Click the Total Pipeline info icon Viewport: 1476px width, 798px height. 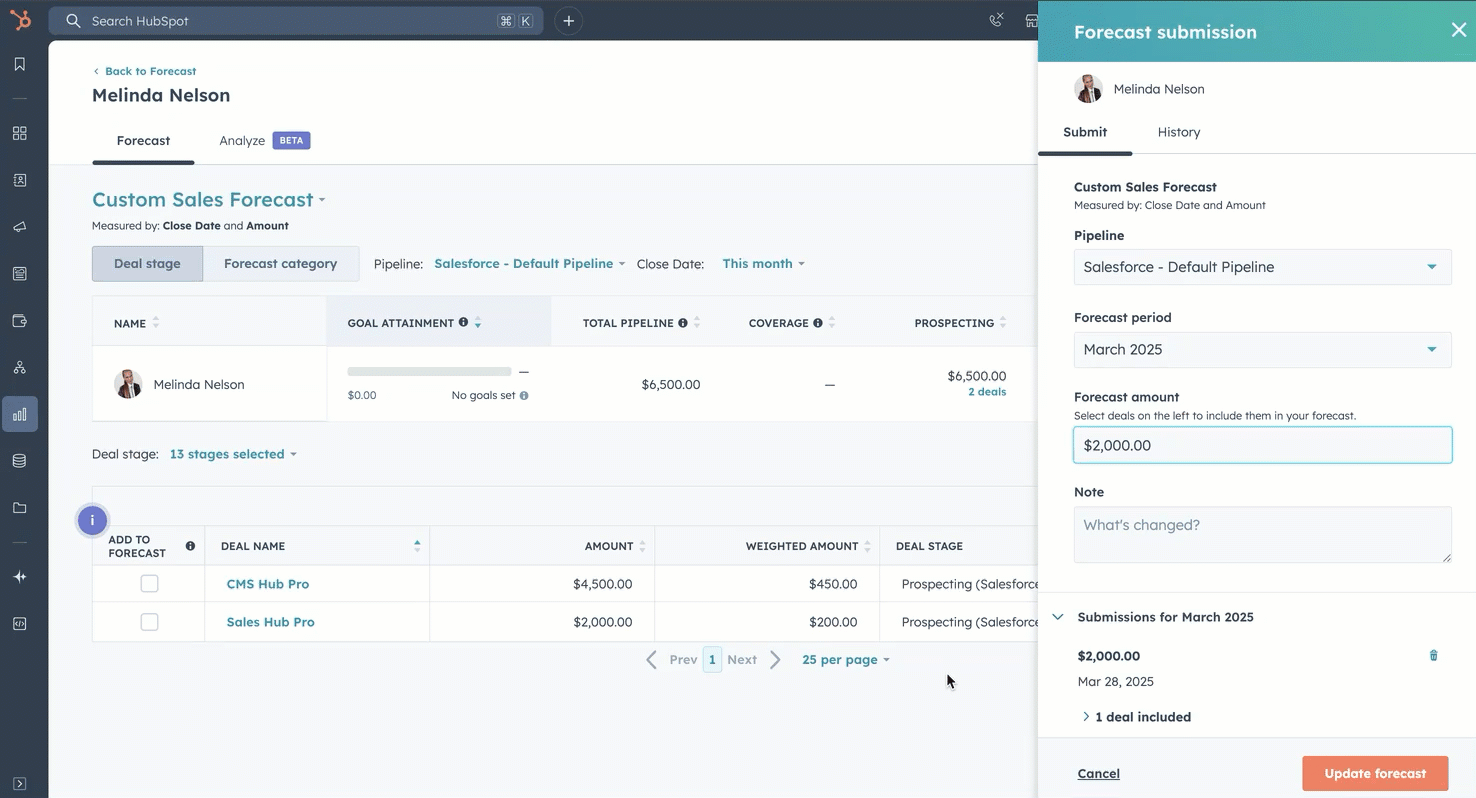(683, 323)
